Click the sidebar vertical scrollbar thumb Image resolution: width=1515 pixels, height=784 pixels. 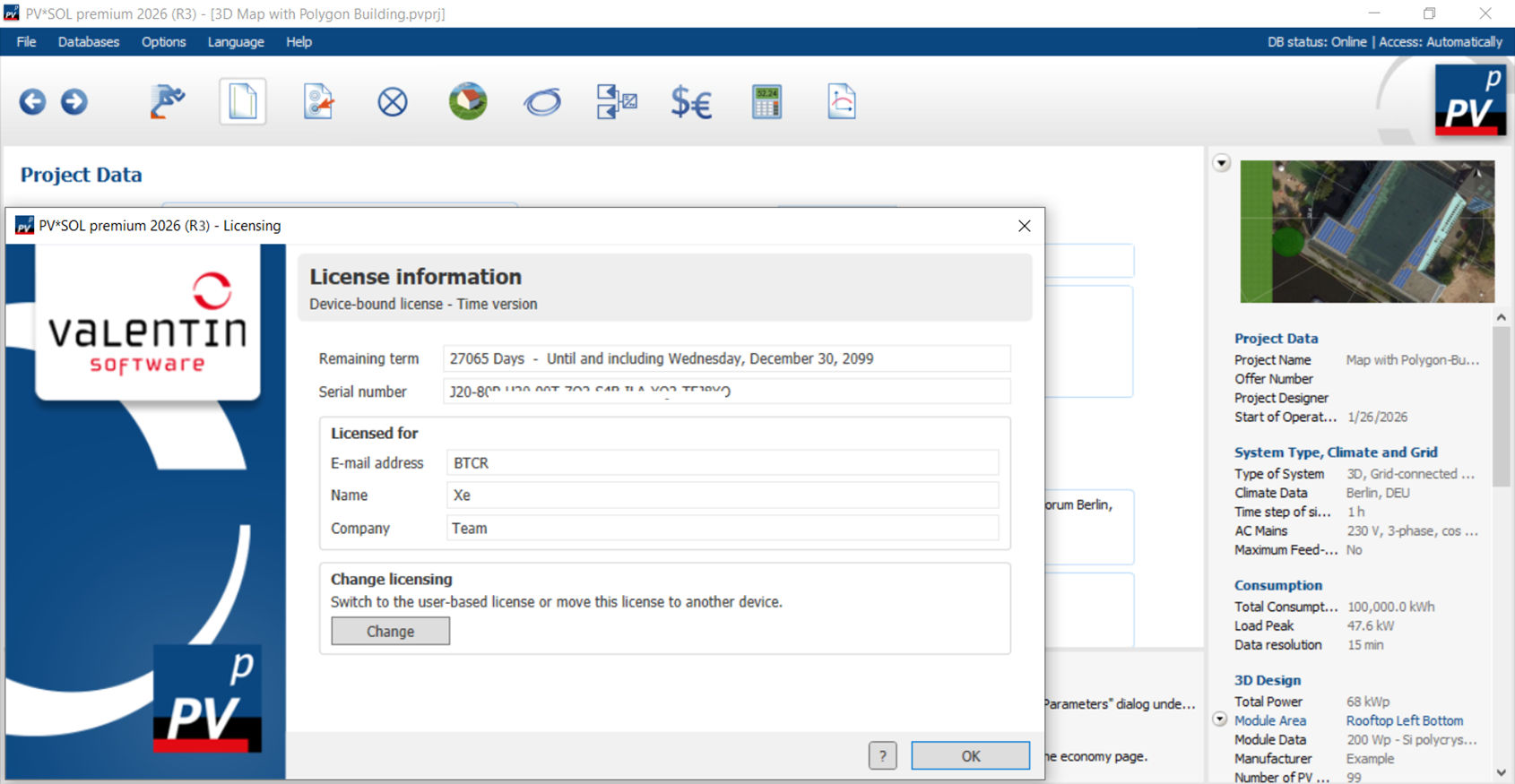(1501, 407)
